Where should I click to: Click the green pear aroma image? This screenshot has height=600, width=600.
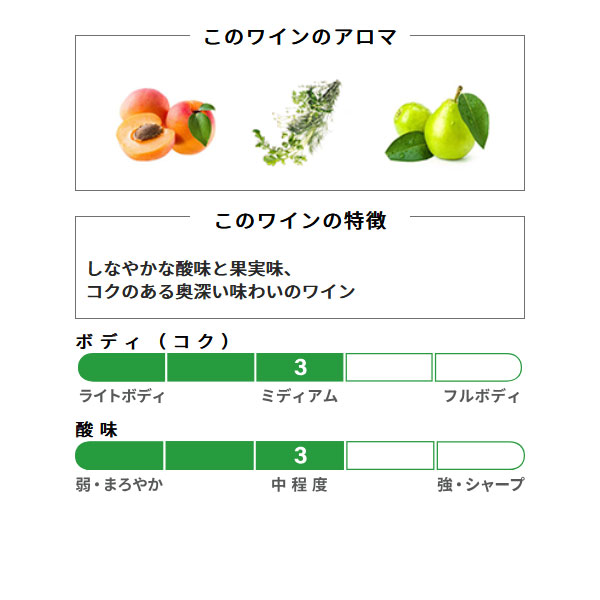coord(437,124)
